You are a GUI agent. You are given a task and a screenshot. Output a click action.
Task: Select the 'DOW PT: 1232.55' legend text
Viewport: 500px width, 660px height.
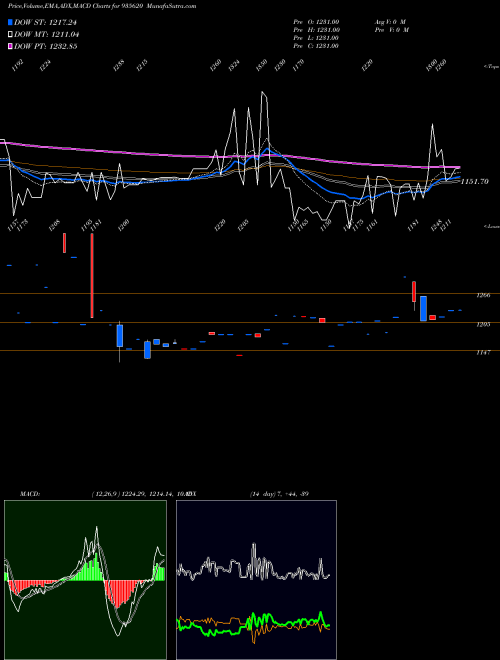point(45,47)
